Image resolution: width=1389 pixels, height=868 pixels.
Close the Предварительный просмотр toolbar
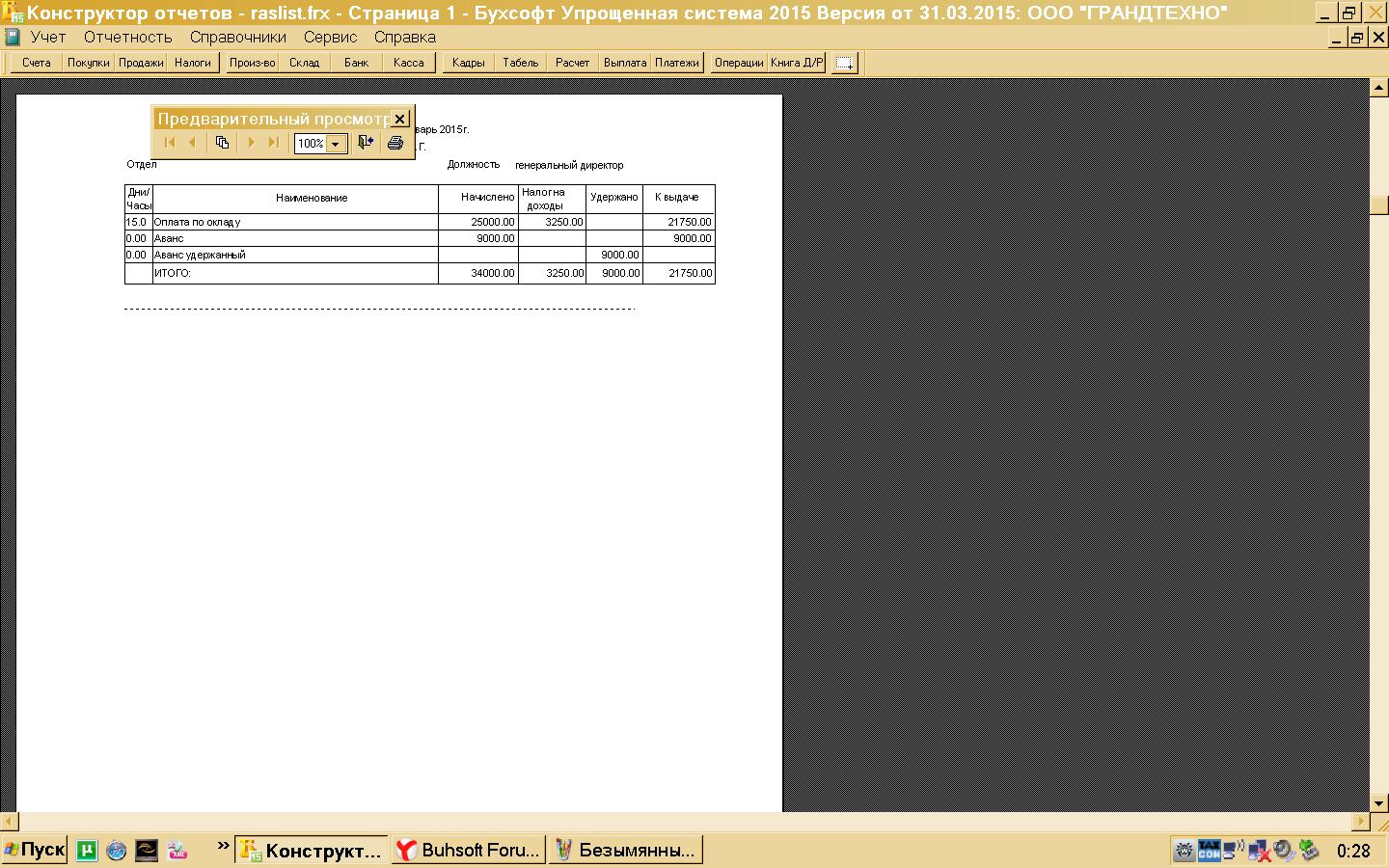click(x=400, y=119)
